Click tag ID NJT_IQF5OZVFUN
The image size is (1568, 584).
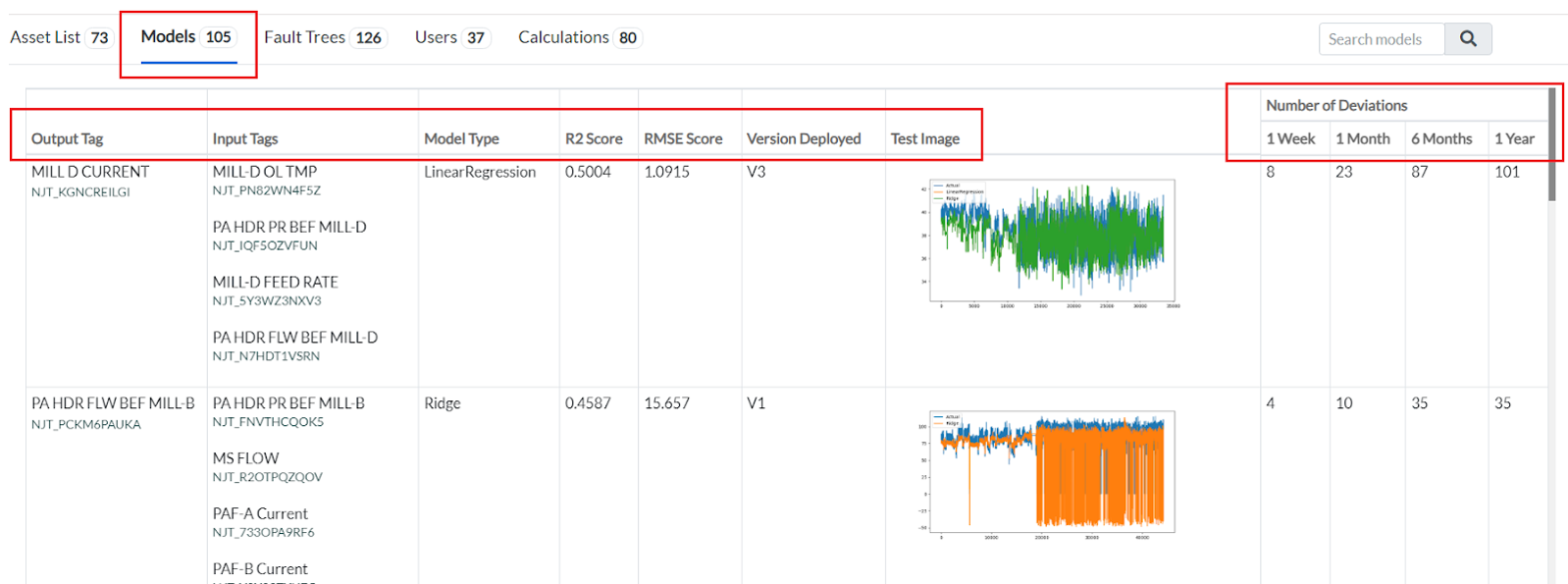[265, 245]
